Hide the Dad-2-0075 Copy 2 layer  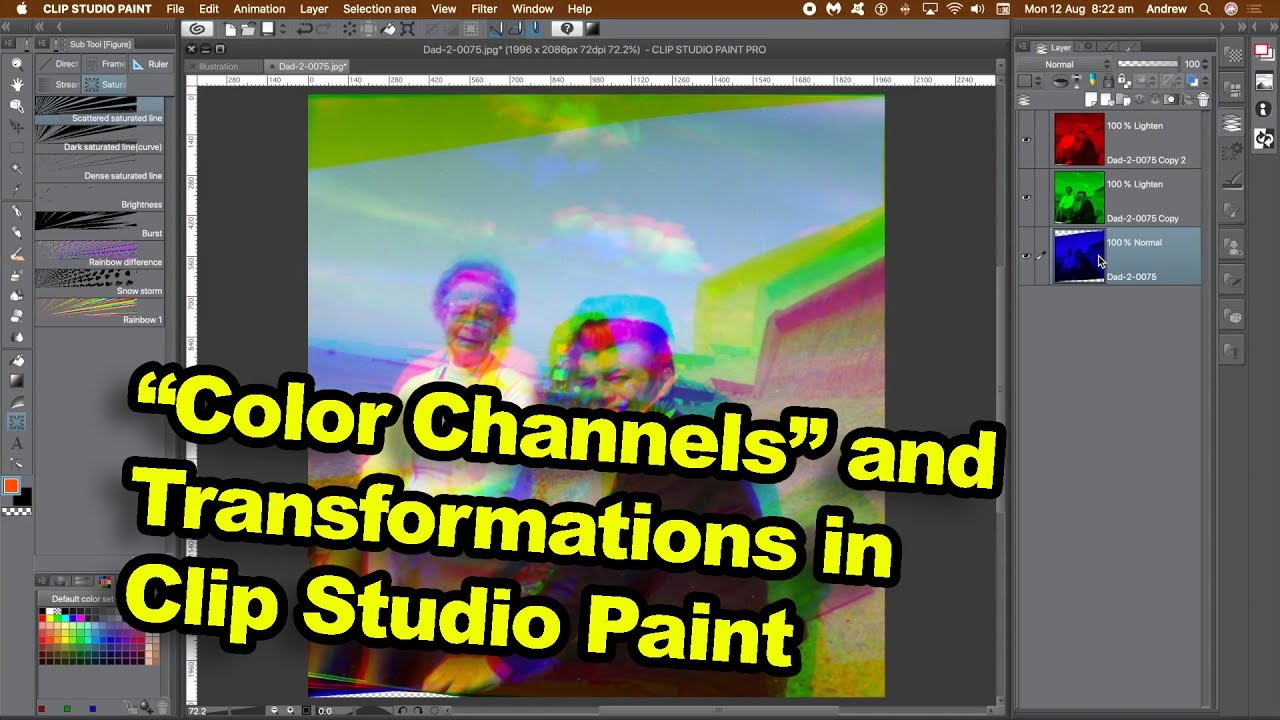tap(1026, 139)
